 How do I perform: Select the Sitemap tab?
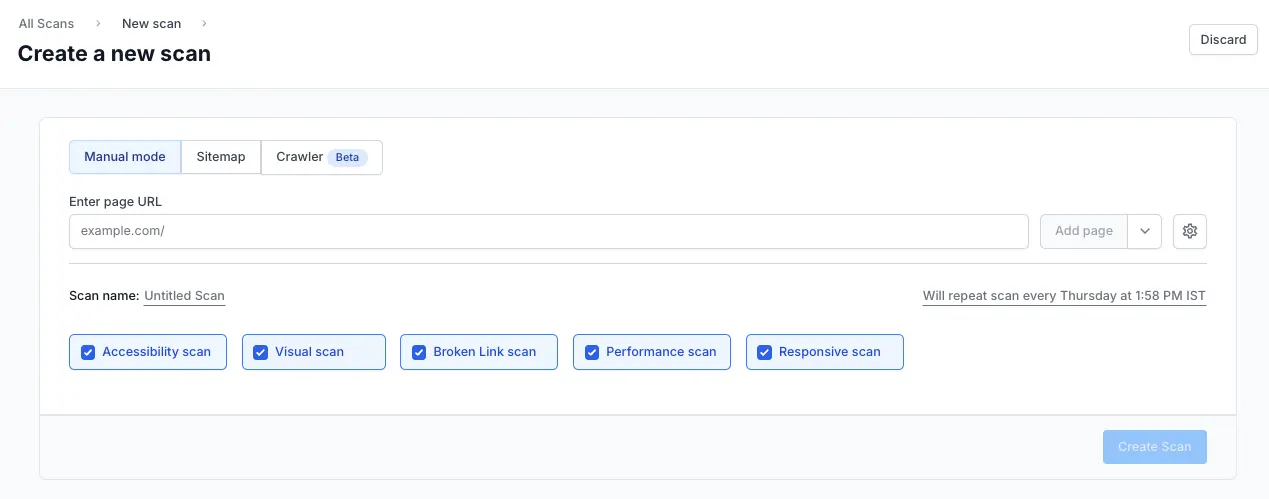click(221, 157)
